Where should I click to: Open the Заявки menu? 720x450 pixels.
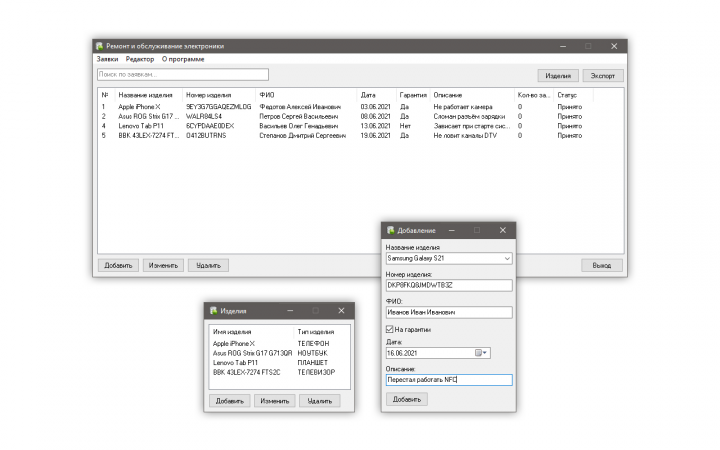point(107,59)
